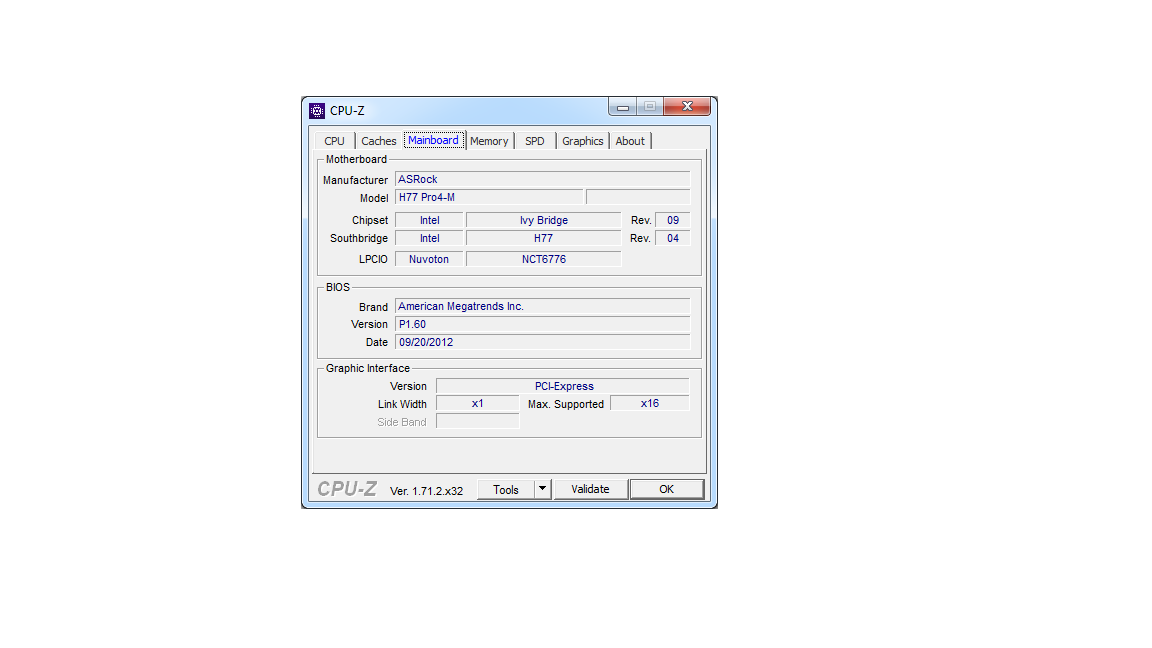
Task: Click the Max. Supported x16 value
Action: point(649,404)
